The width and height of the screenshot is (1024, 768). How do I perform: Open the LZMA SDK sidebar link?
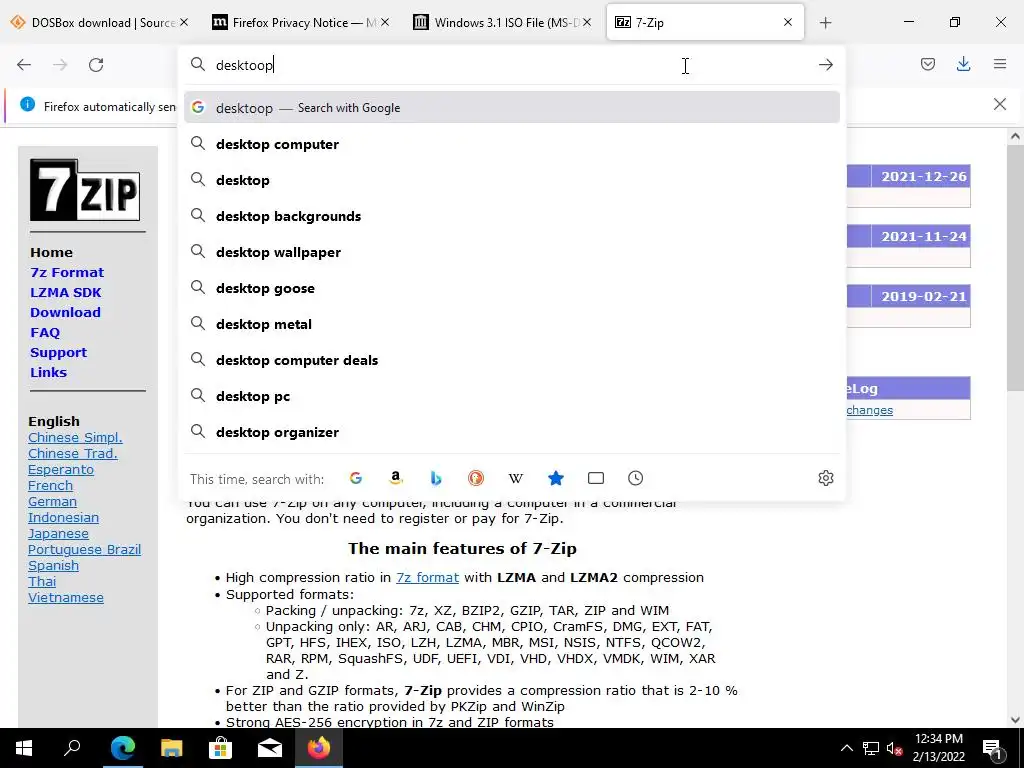(x=65, y=293)
